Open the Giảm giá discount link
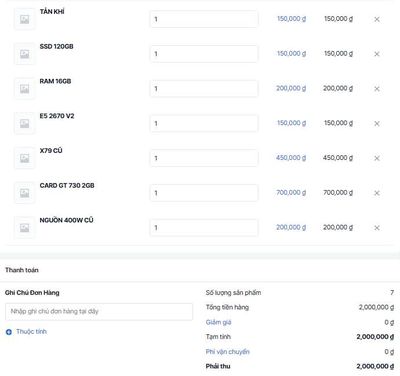The width and height of the screenshot is (400, 376). pyautogui.click(x=218, y=322)
